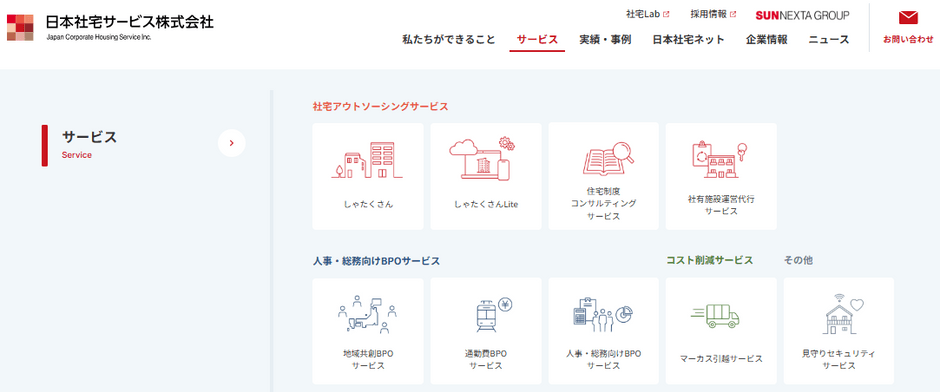Image resolution: width=940 pixels, height=392 pixels.
Task: Open the 見守りセキュリティサービス house icon
Action: click(841, 313)
